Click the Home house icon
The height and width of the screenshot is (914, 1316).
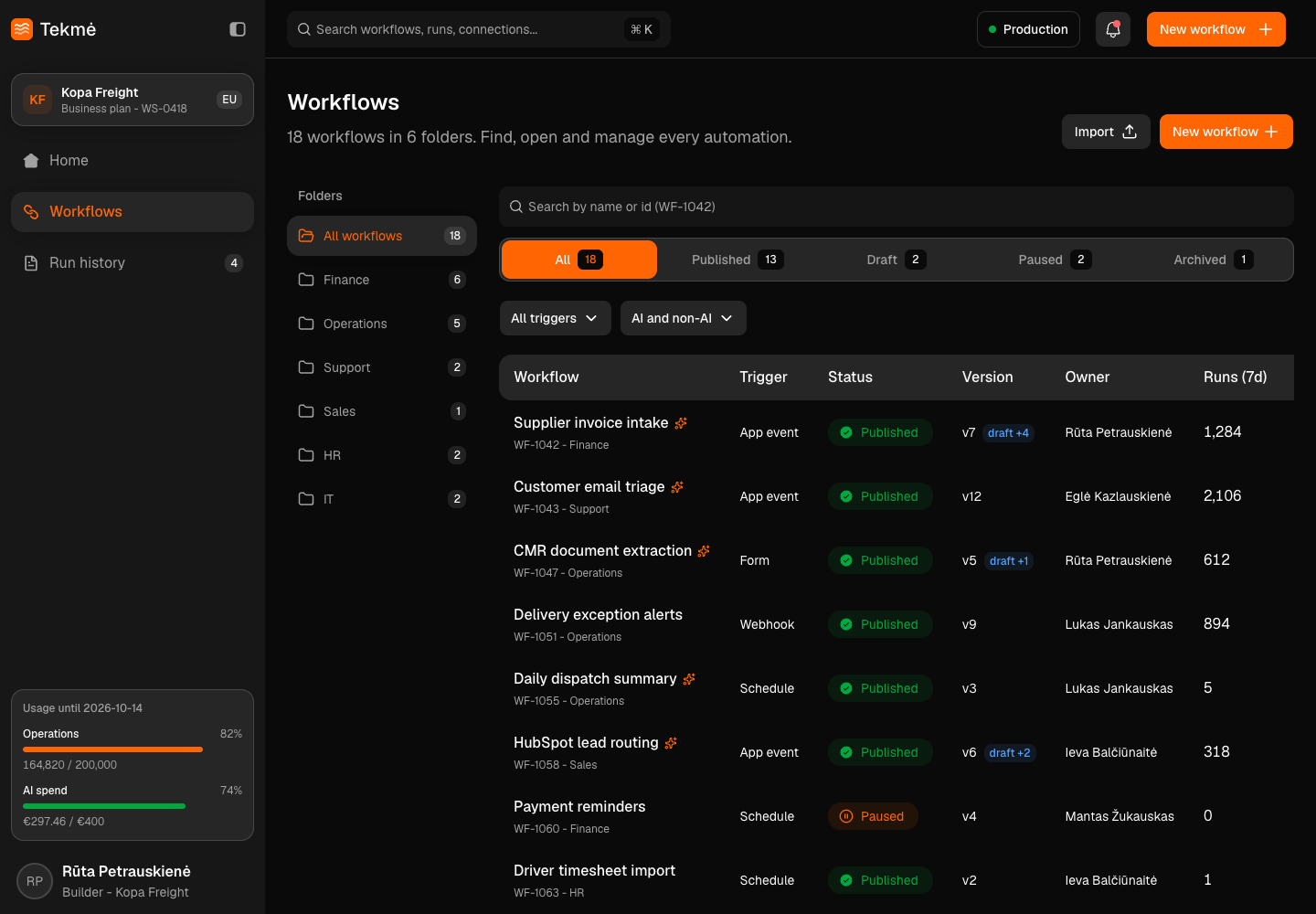click(x=31, y=161)
